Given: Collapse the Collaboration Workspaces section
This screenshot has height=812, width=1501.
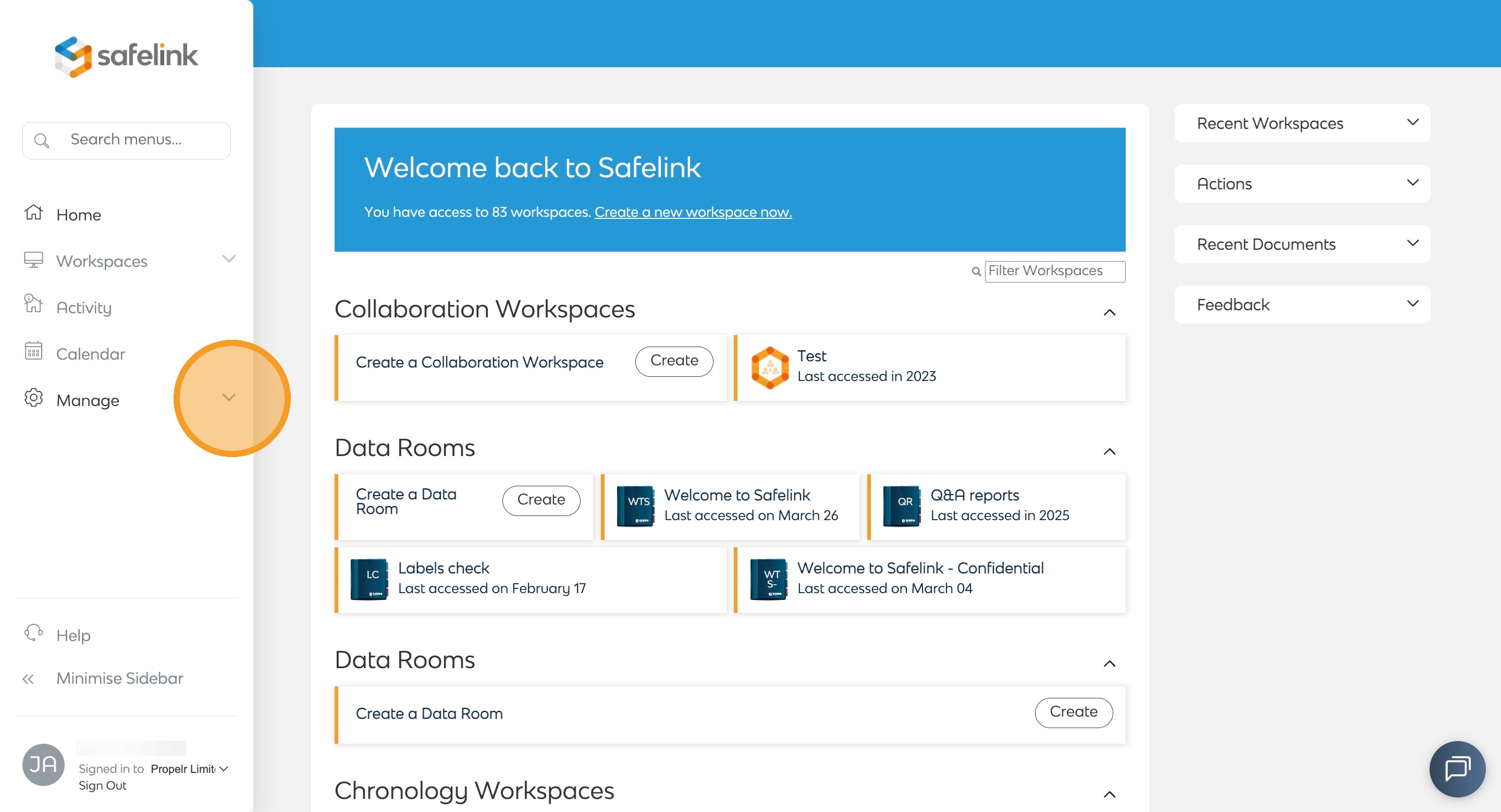Looking at the screenshot, I should click(1110, 313).
